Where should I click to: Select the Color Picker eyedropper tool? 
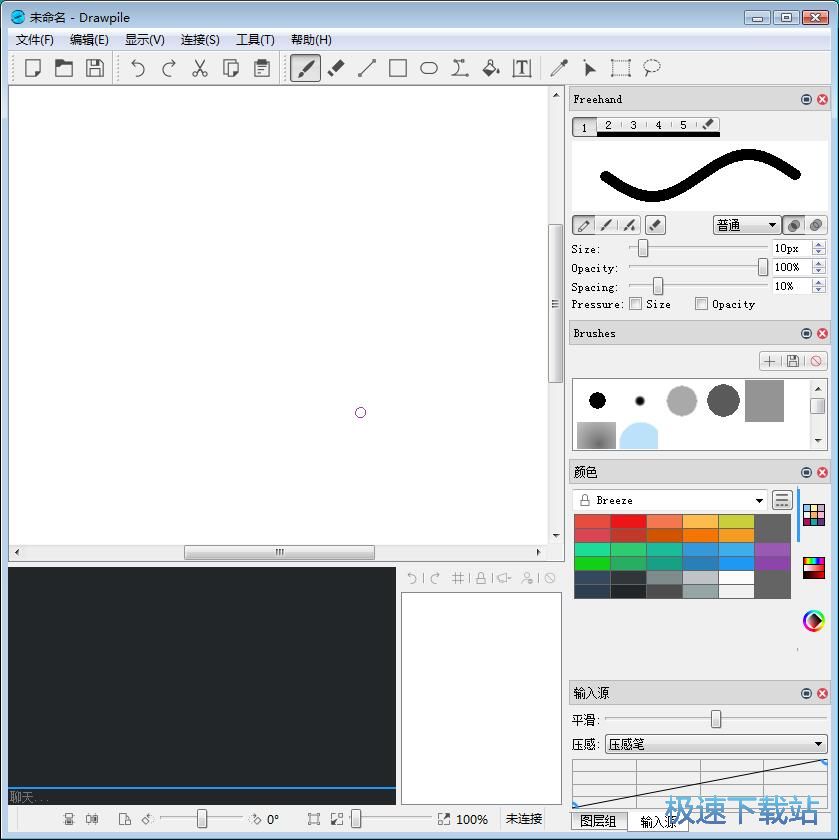(558, 68)
